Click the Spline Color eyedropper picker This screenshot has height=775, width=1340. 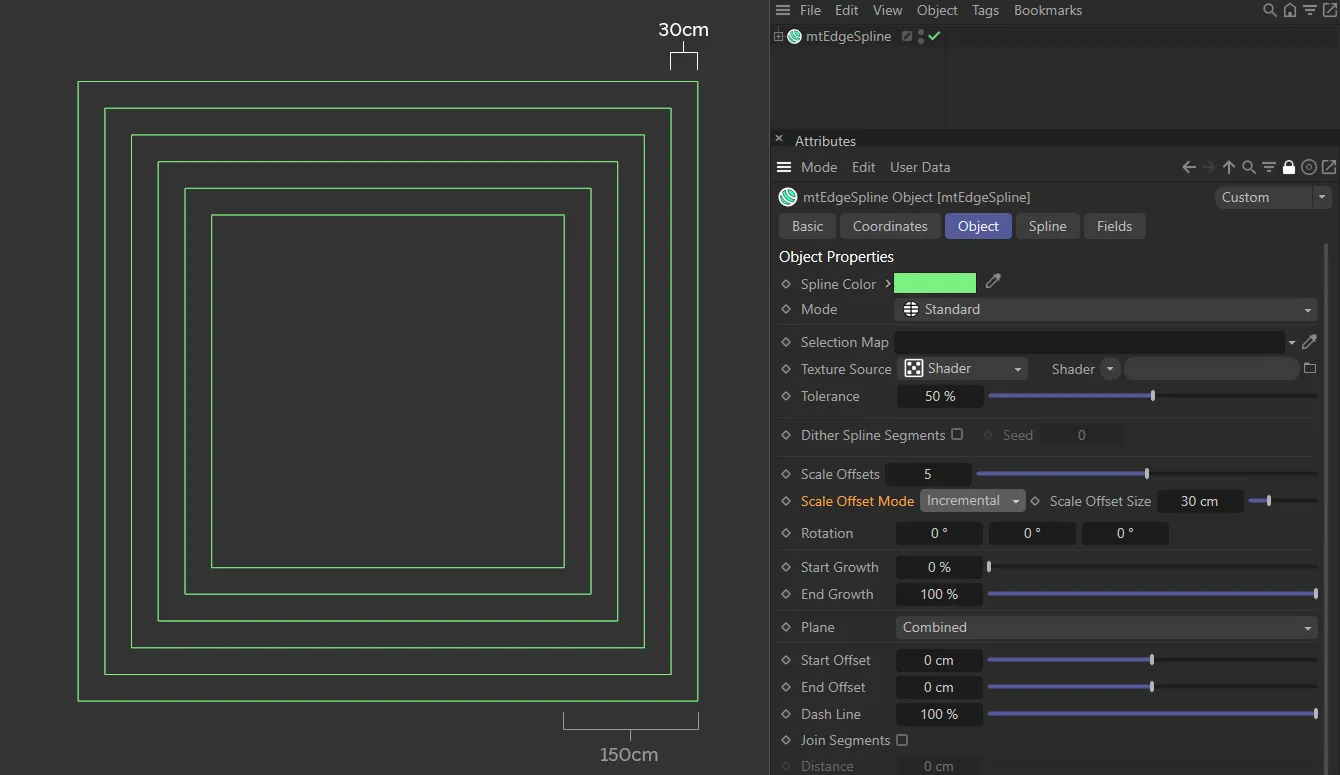pyautogui.click(x=992, y=282)
